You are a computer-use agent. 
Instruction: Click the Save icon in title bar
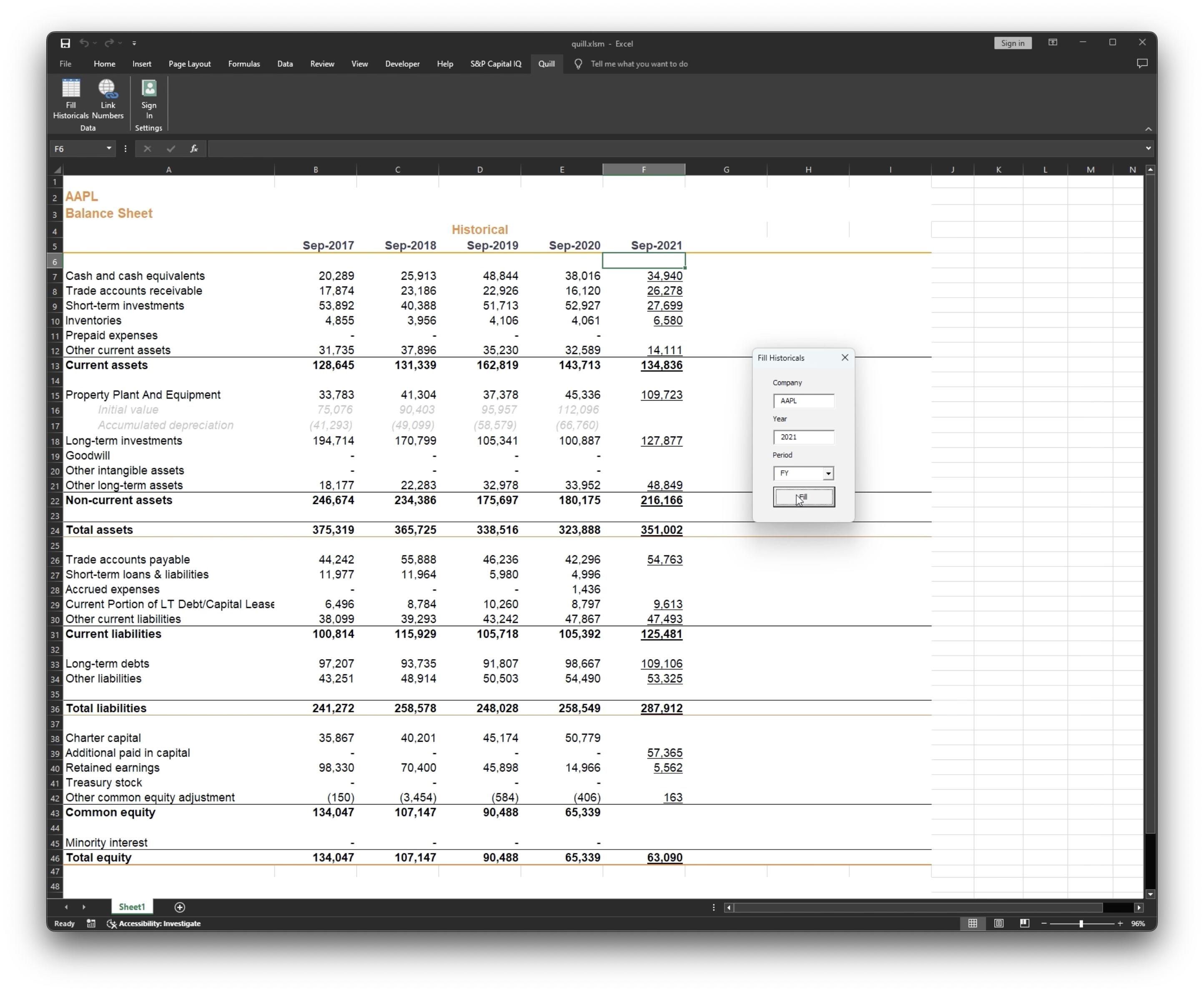(65, 43)
